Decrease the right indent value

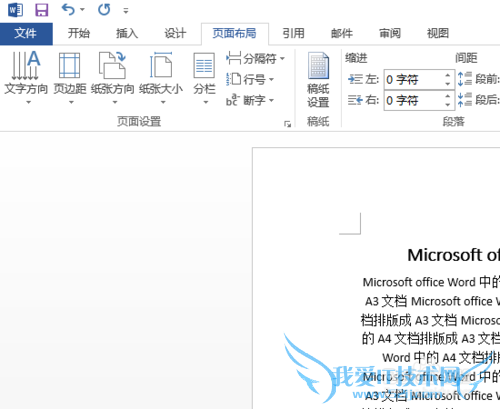(x=448, y=104)
